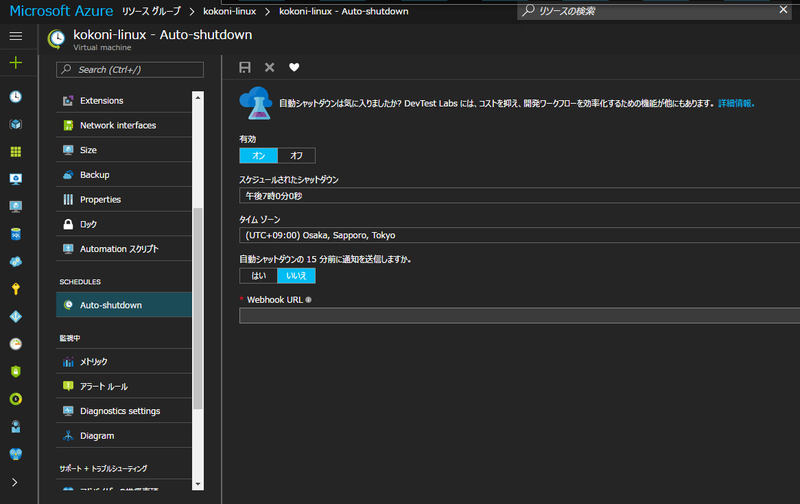Click the menu's vertical scrollbar thumb
This screenshot has width=800, height=504.
[x=198, y=308]
